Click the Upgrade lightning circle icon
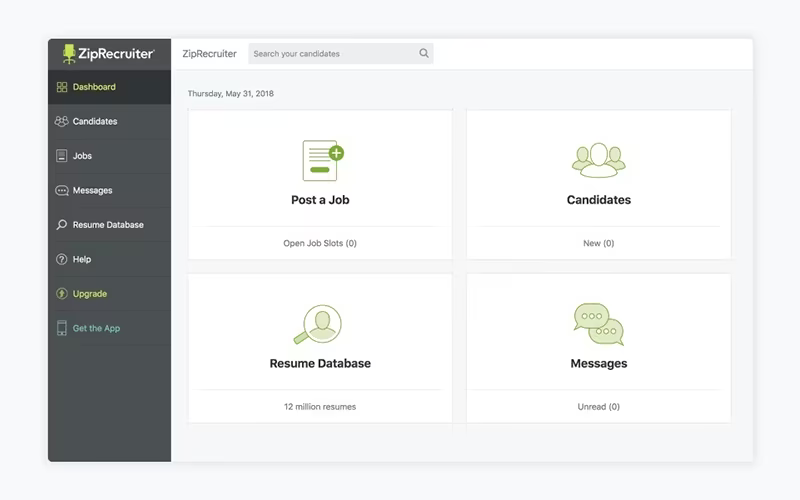This screenshot has width=800, height=500. (62, 294)
